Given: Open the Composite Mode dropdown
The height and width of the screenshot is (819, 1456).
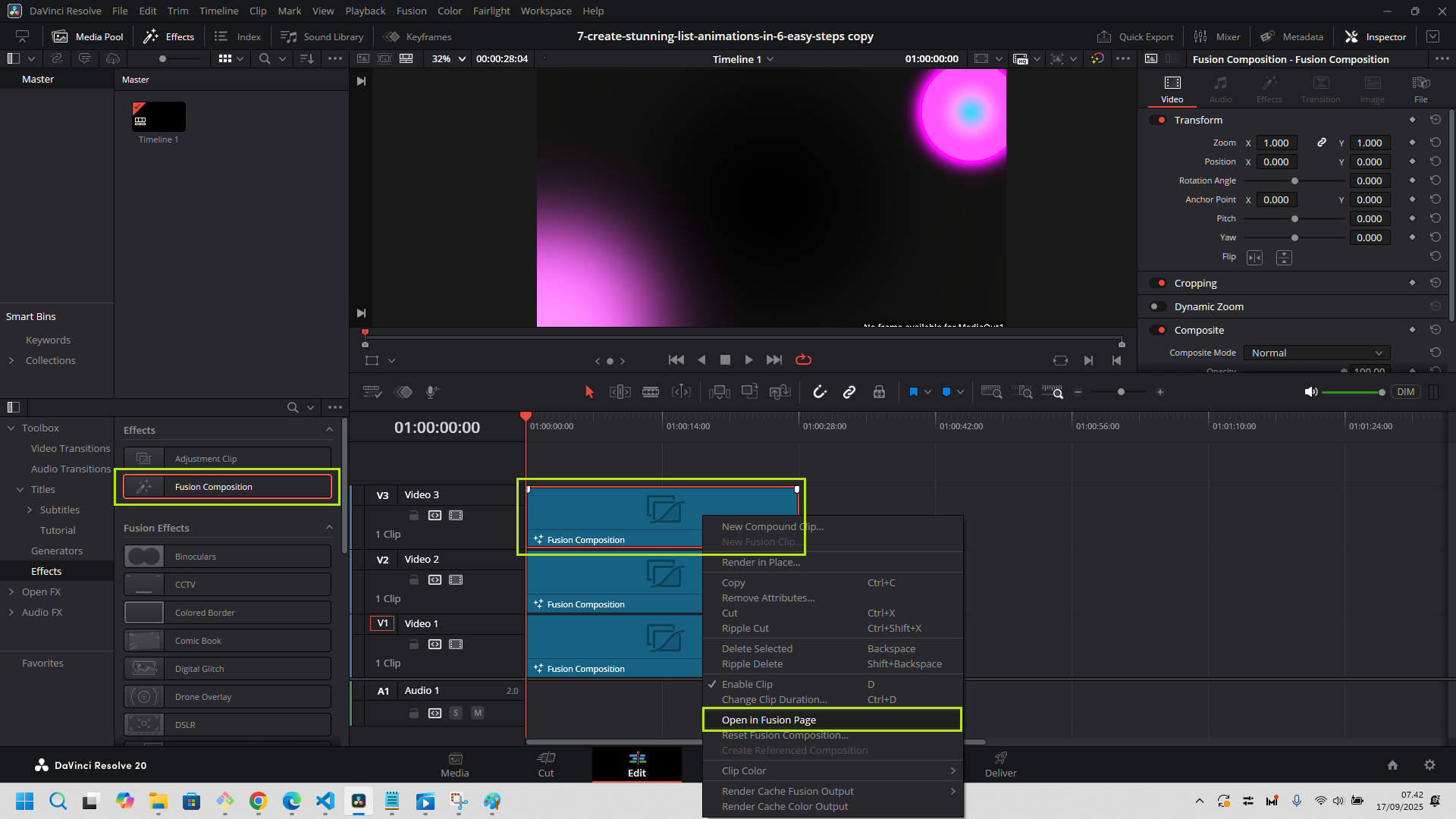Looking at the screenshot, I should [1316, 353].
